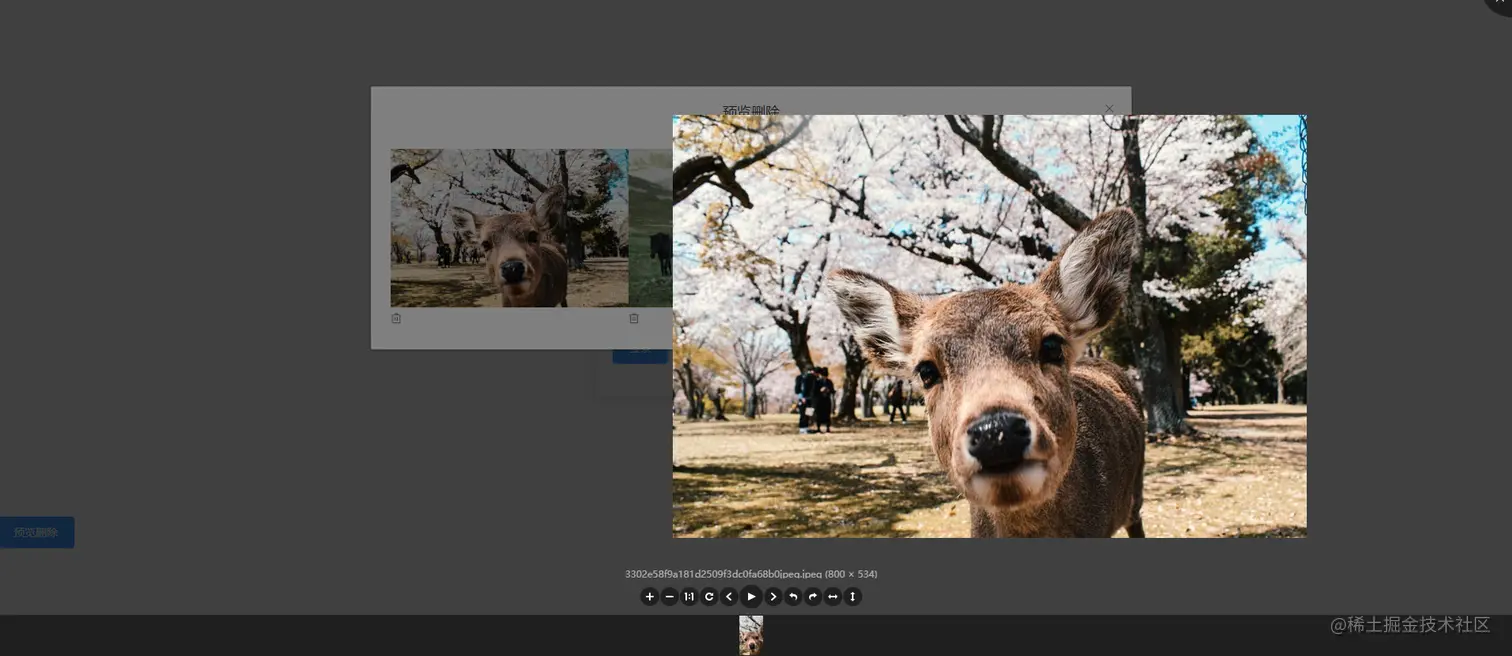
Task: Start slideshow with the play button
Action: coord(751,597)
